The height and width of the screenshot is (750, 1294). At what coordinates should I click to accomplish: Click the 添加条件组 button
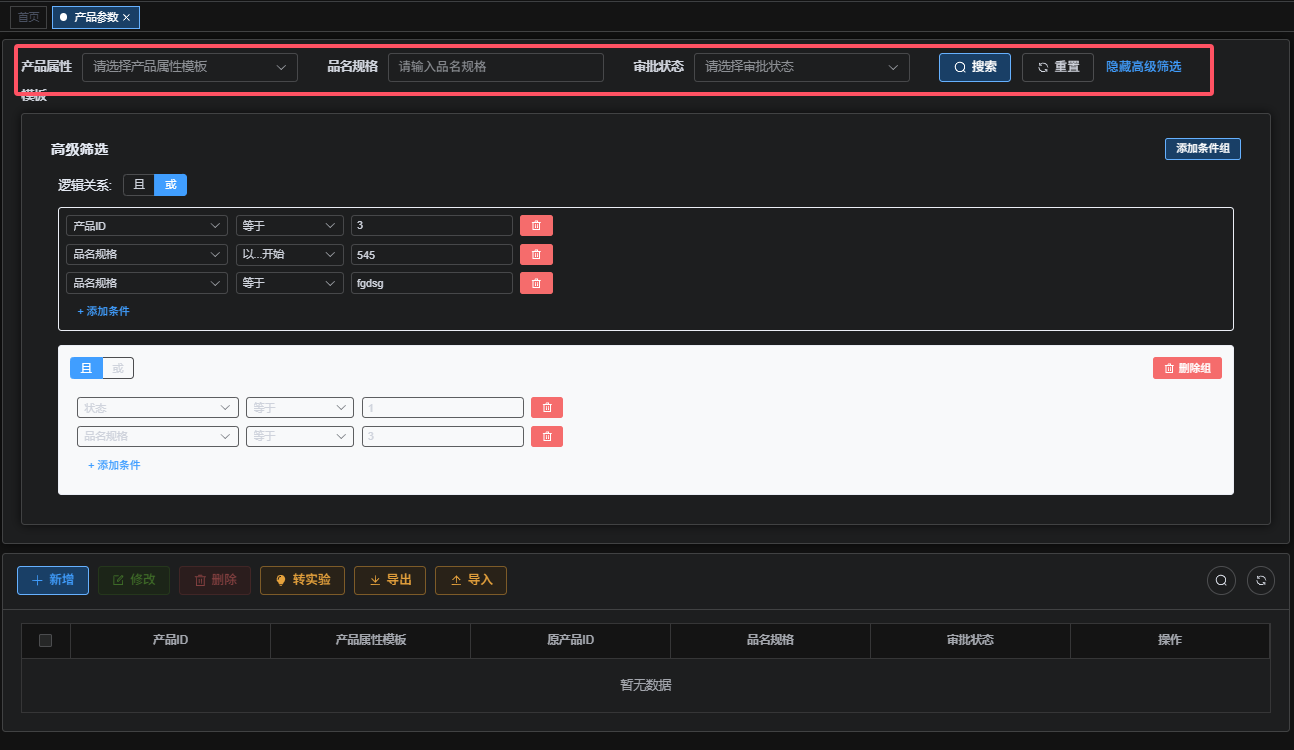click(x=1203, y=148)
